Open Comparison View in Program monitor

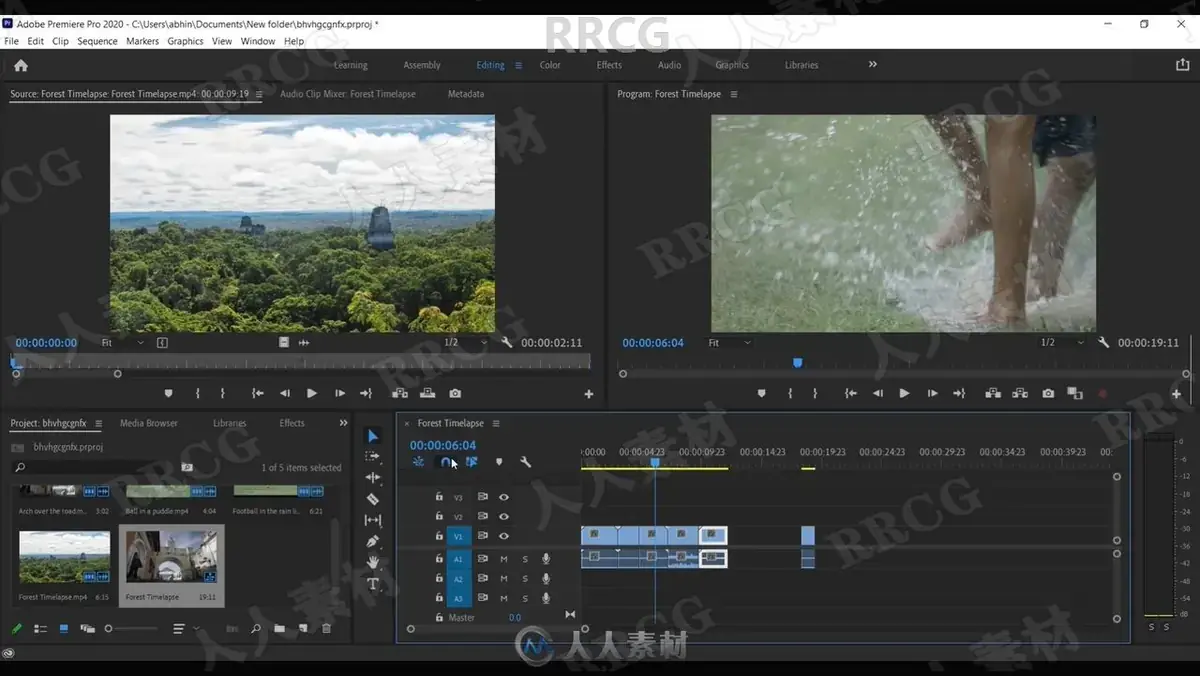click(x=1075, y=394)
